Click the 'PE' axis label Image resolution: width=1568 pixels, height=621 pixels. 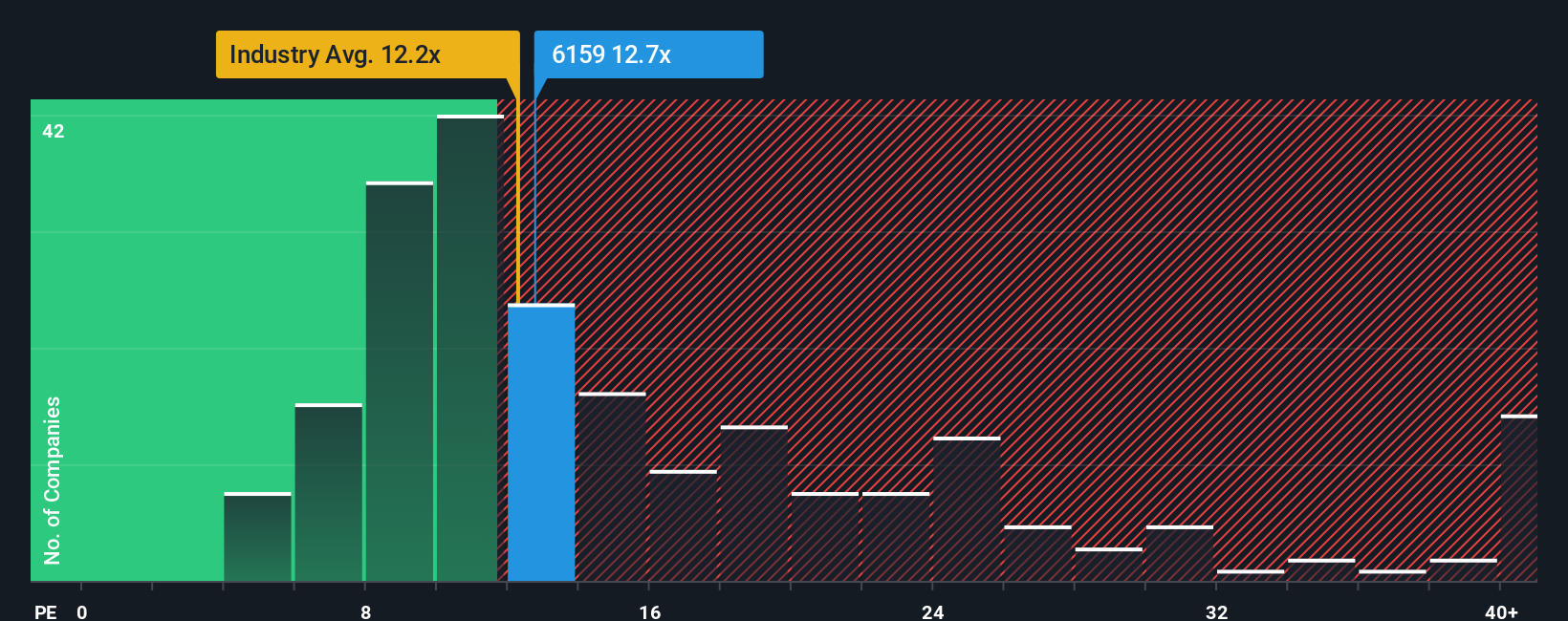coord(45,611)
